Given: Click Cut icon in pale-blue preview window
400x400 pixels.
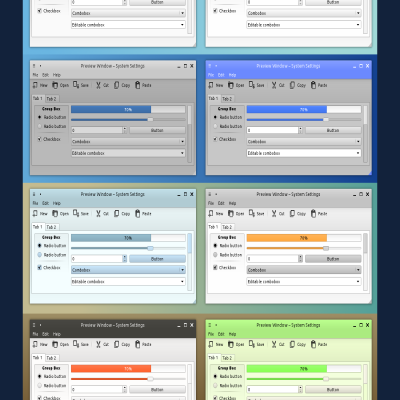Looking at the screenshot, I should 98,213.
